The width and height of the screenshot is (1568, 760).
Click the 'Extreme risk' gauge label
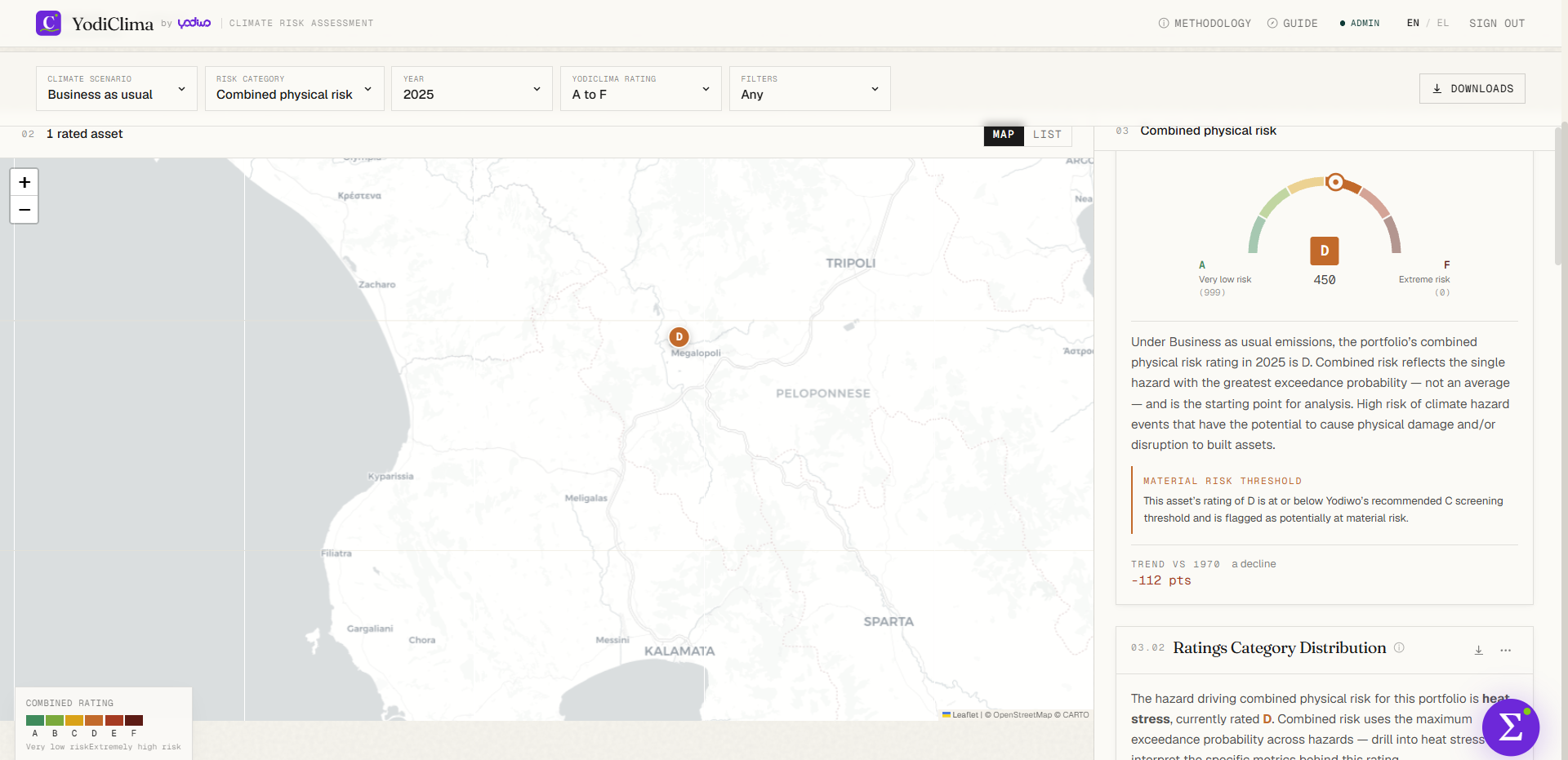1424,280
